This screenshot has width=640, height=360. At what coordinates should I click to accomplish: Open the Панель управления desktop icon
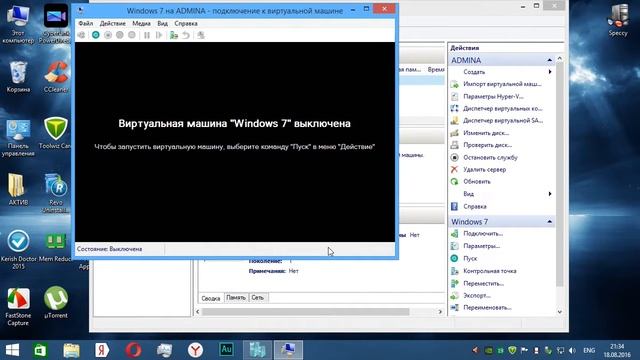pos(18,138)
